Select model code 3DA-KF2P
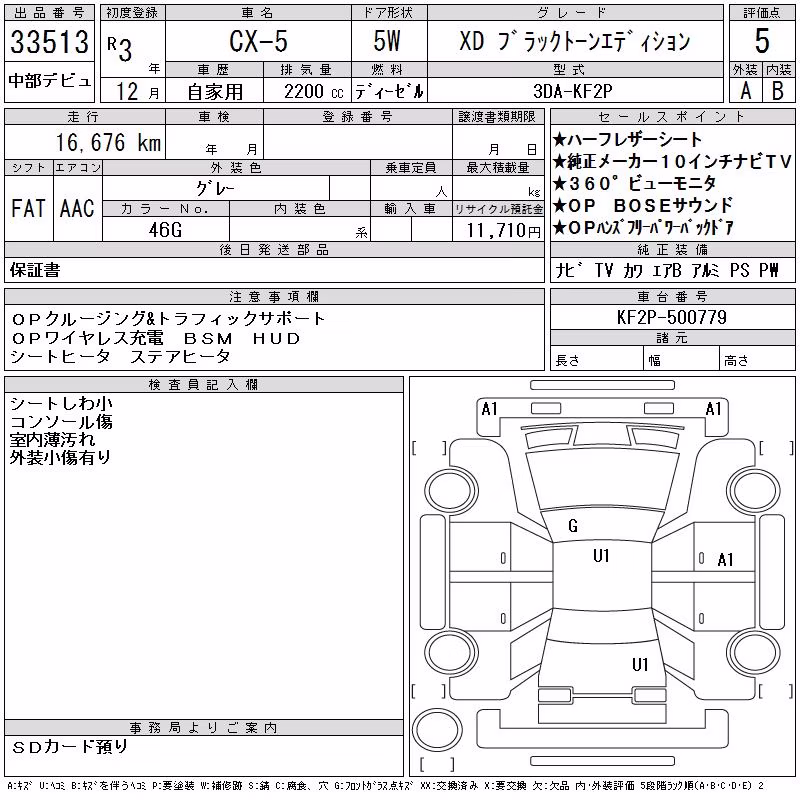Image resolution: width=800 pixels, height=800 pixels. 572,91
